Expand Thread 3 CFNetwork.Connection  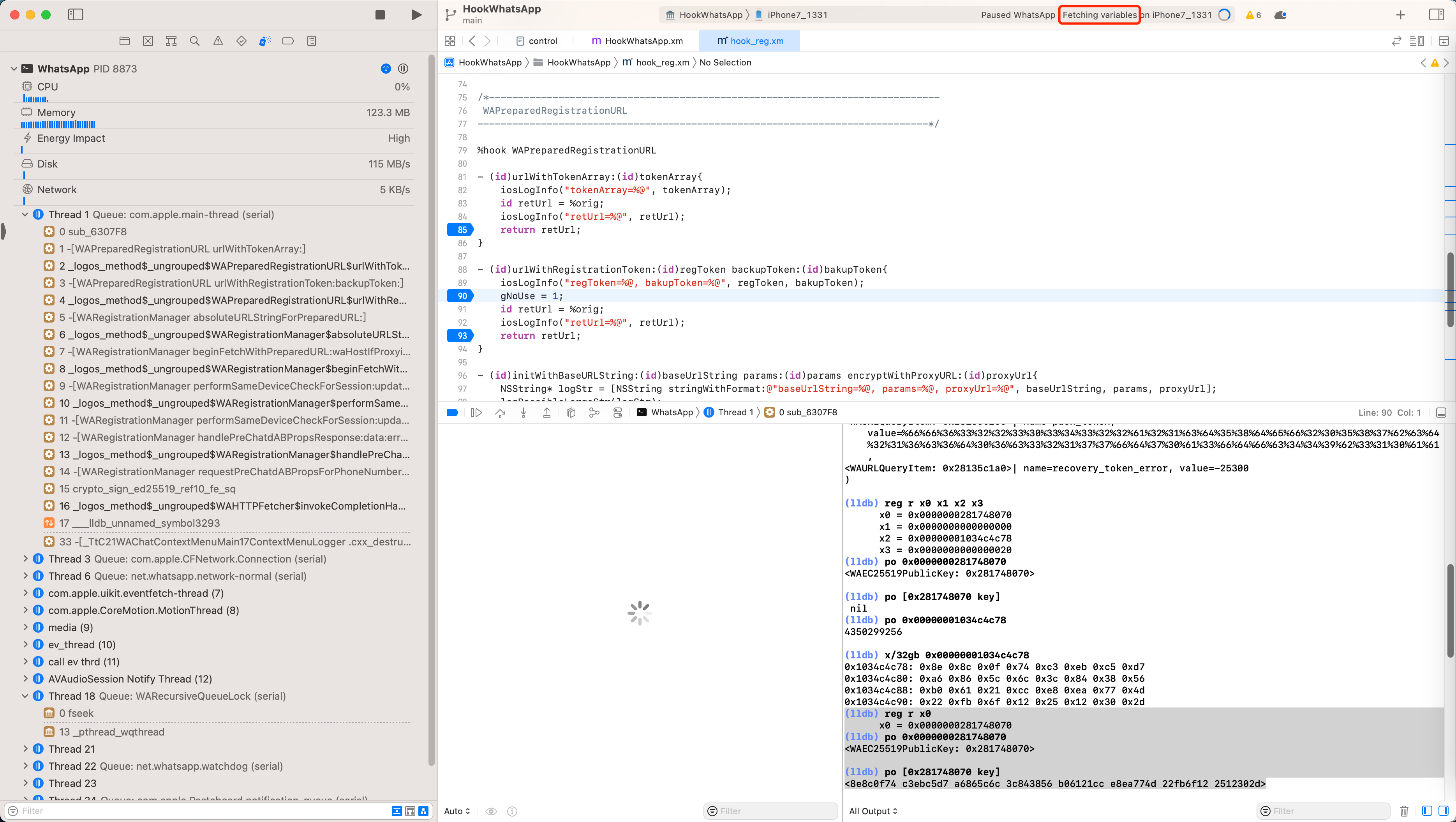click(25, 559)
